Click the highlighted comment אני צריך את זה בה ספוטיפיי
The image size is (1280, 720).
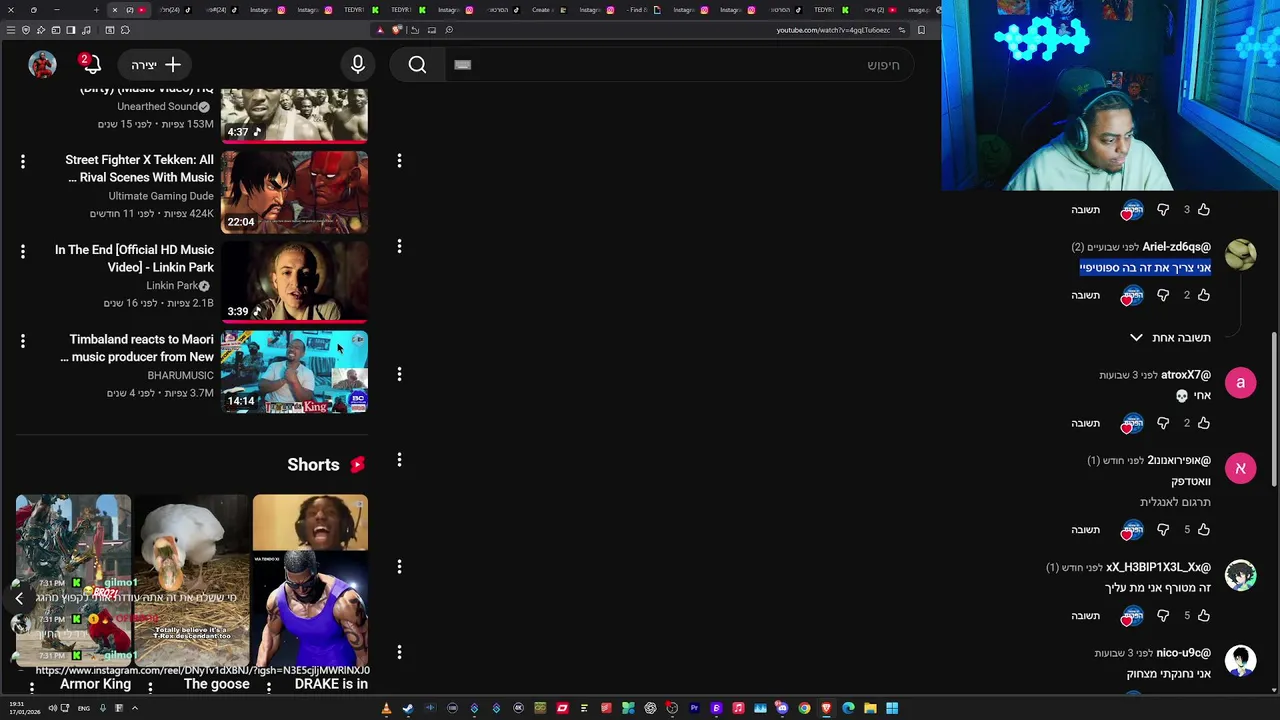(x=1145, y=268)
